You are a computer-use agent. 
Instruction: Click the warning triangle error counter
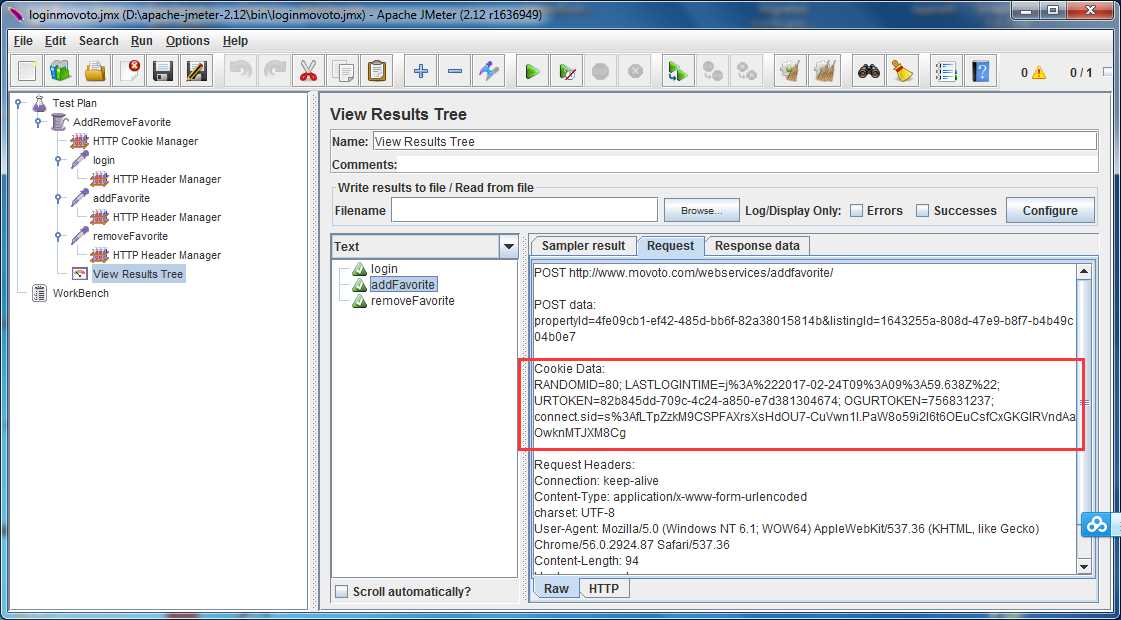[1037, 72]
